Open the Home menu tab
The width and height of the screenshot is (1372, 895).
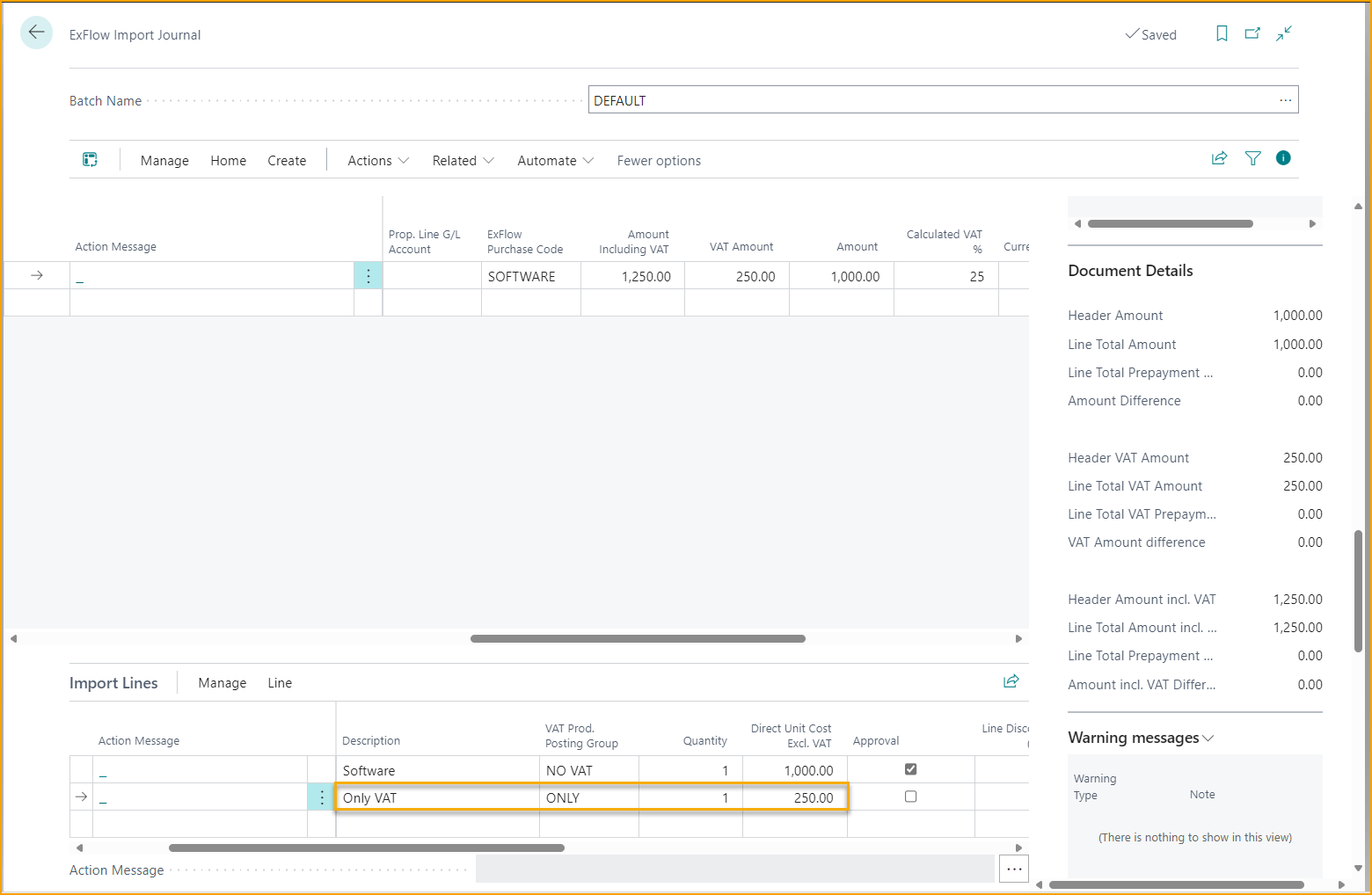coord(228,161)
